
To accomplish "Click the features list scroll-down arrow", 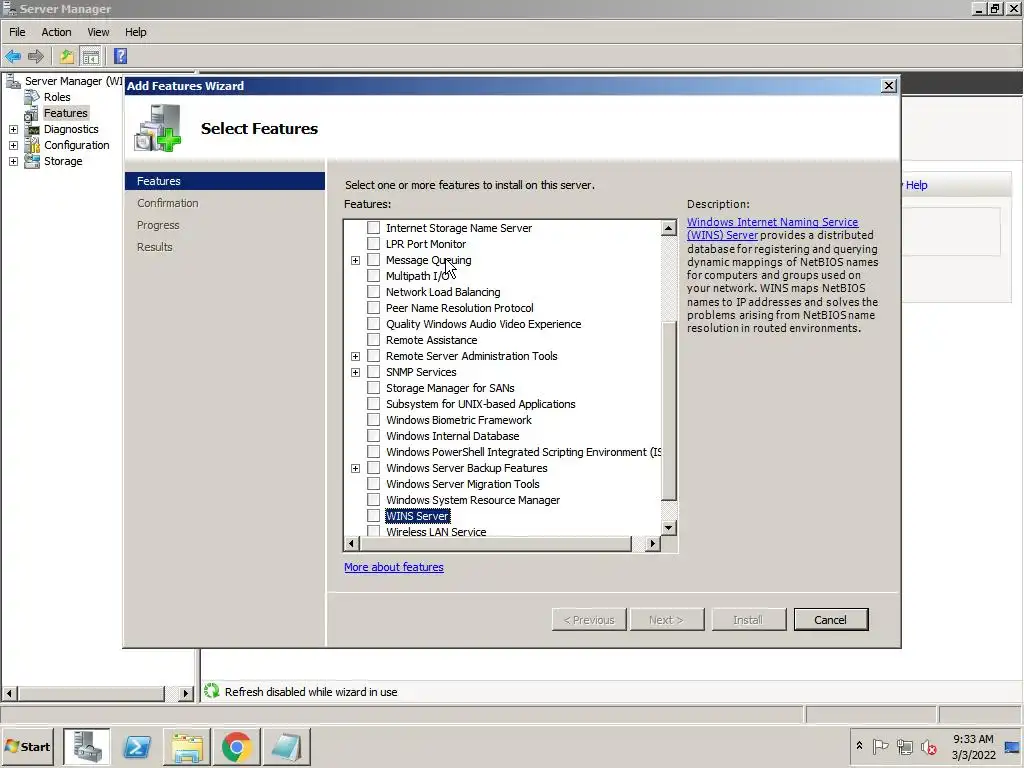I will [x=668, y=528].
